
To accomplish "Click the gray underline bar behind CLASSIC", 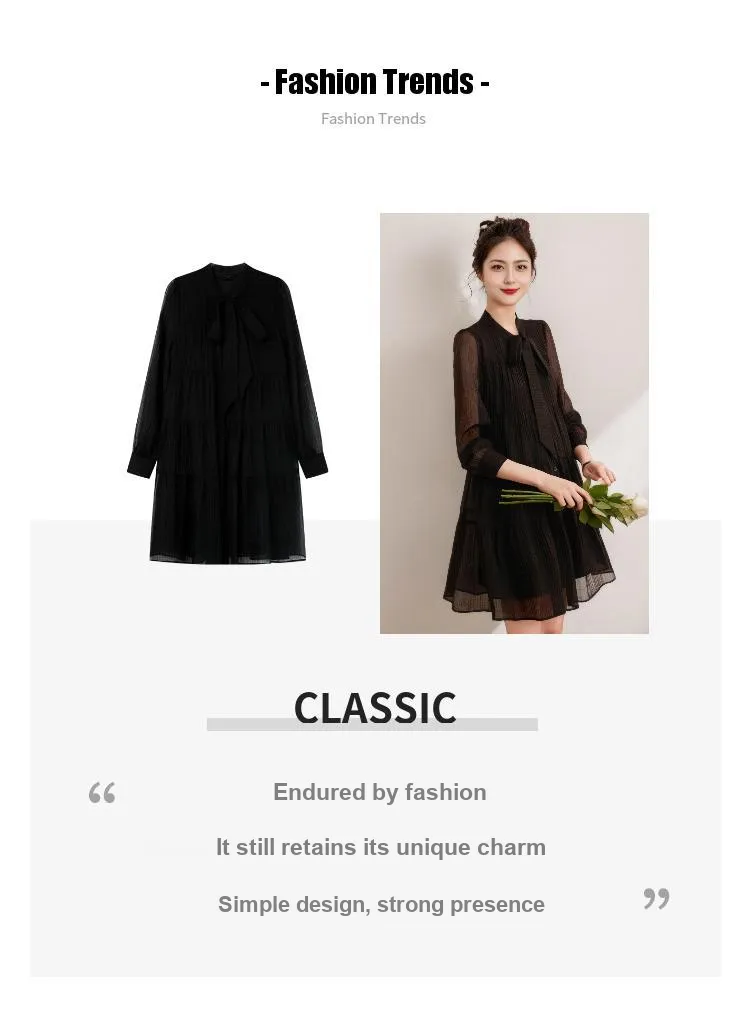I will point(372,724).
